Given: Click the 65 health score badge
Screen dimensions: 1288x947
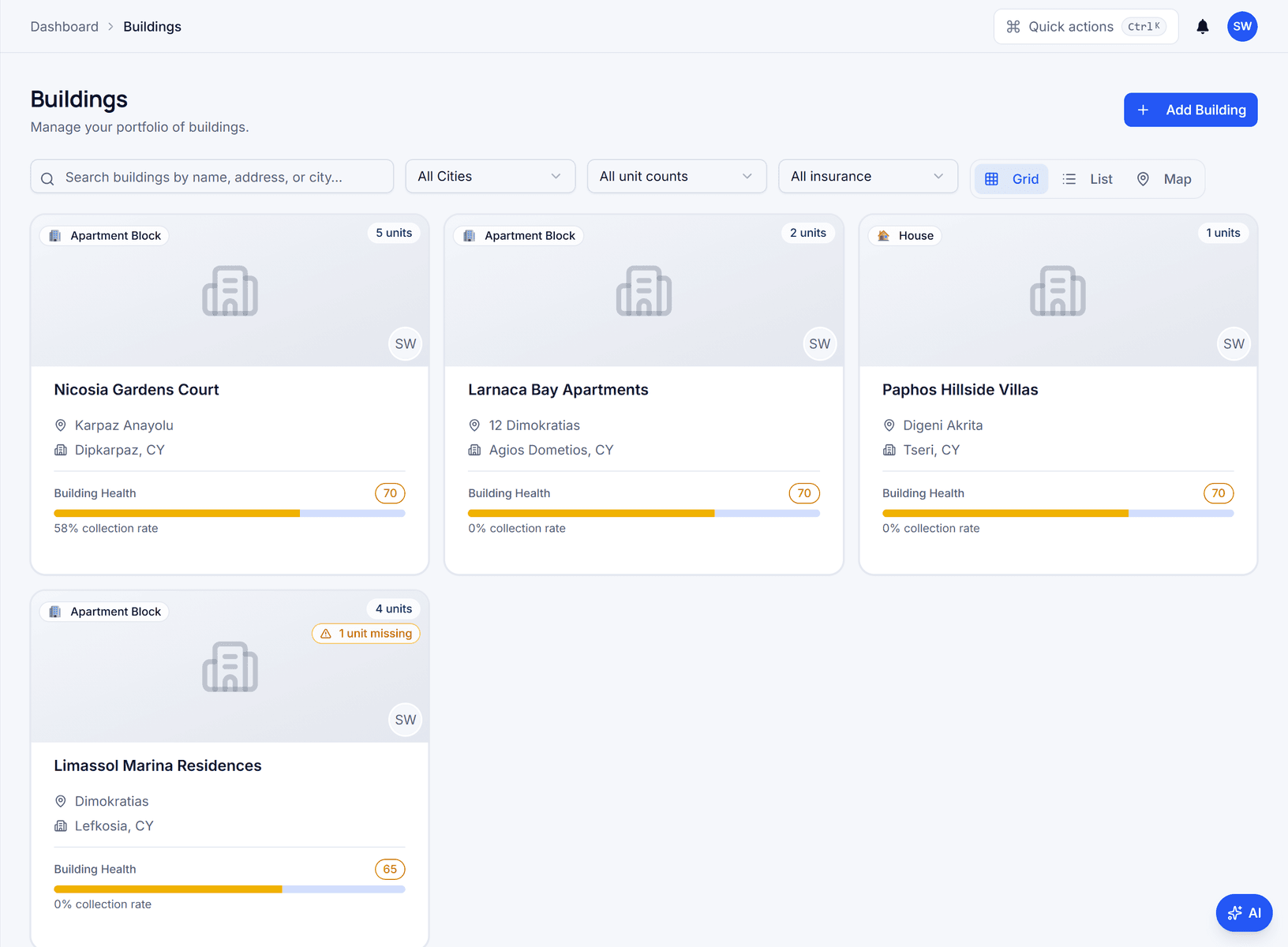Looking at the screenshot, I should click(390, 869).
